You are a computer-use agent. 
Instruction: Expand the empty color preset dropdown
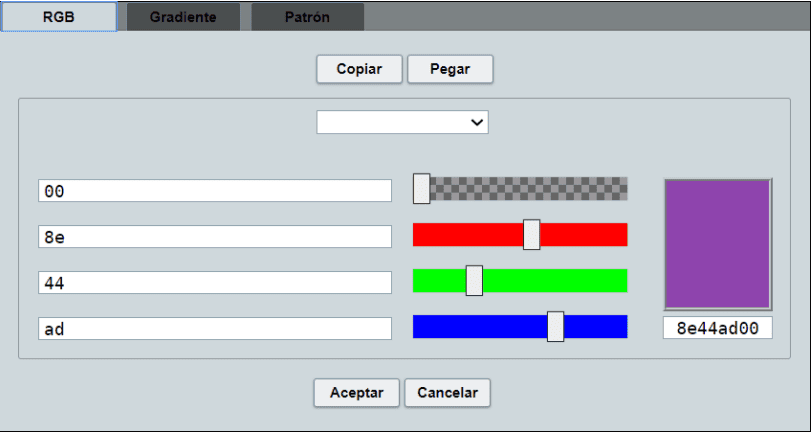tap(402, 122)
